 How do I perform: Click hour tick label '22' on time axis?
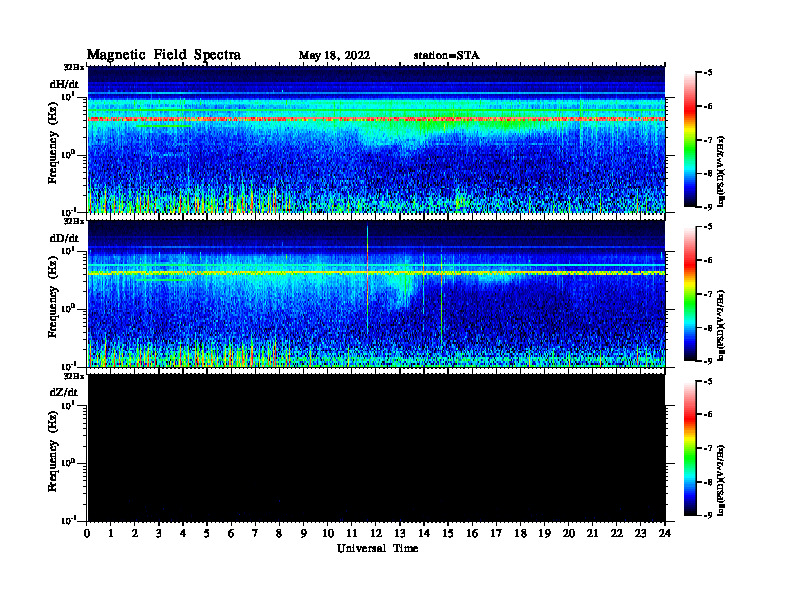(617, 534)
